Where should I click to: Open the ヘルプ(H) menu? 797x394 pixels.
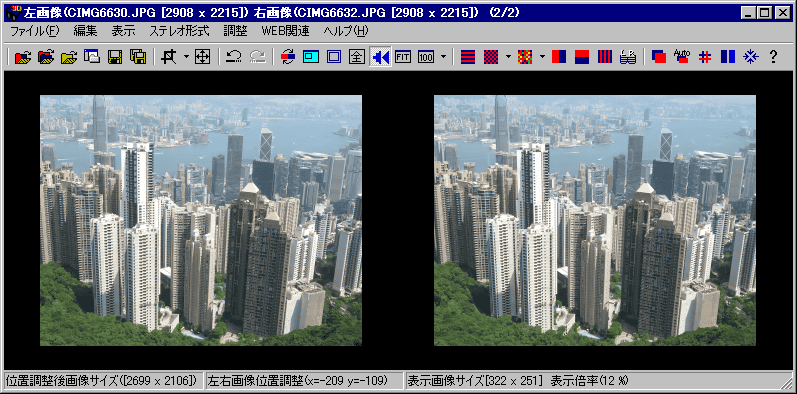[346, 32]
